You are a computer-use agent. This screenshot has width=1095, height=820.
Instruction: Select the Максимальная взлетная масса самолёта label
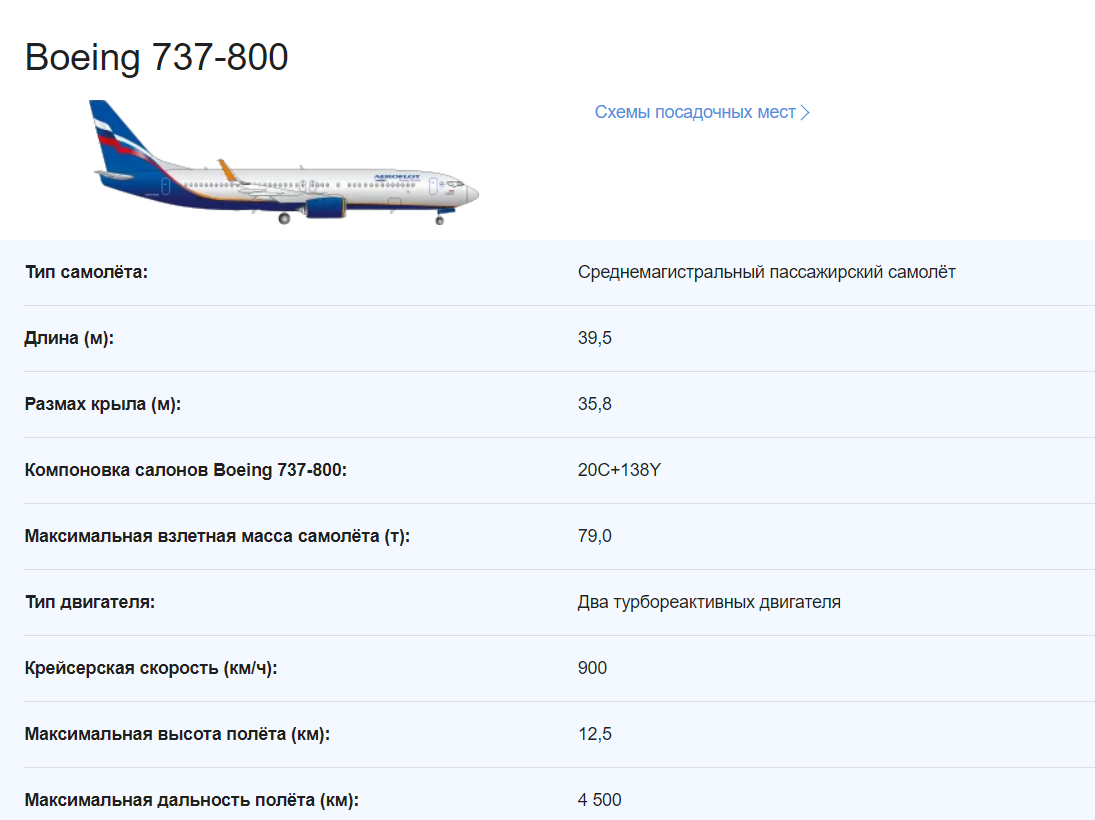[217, 536]
